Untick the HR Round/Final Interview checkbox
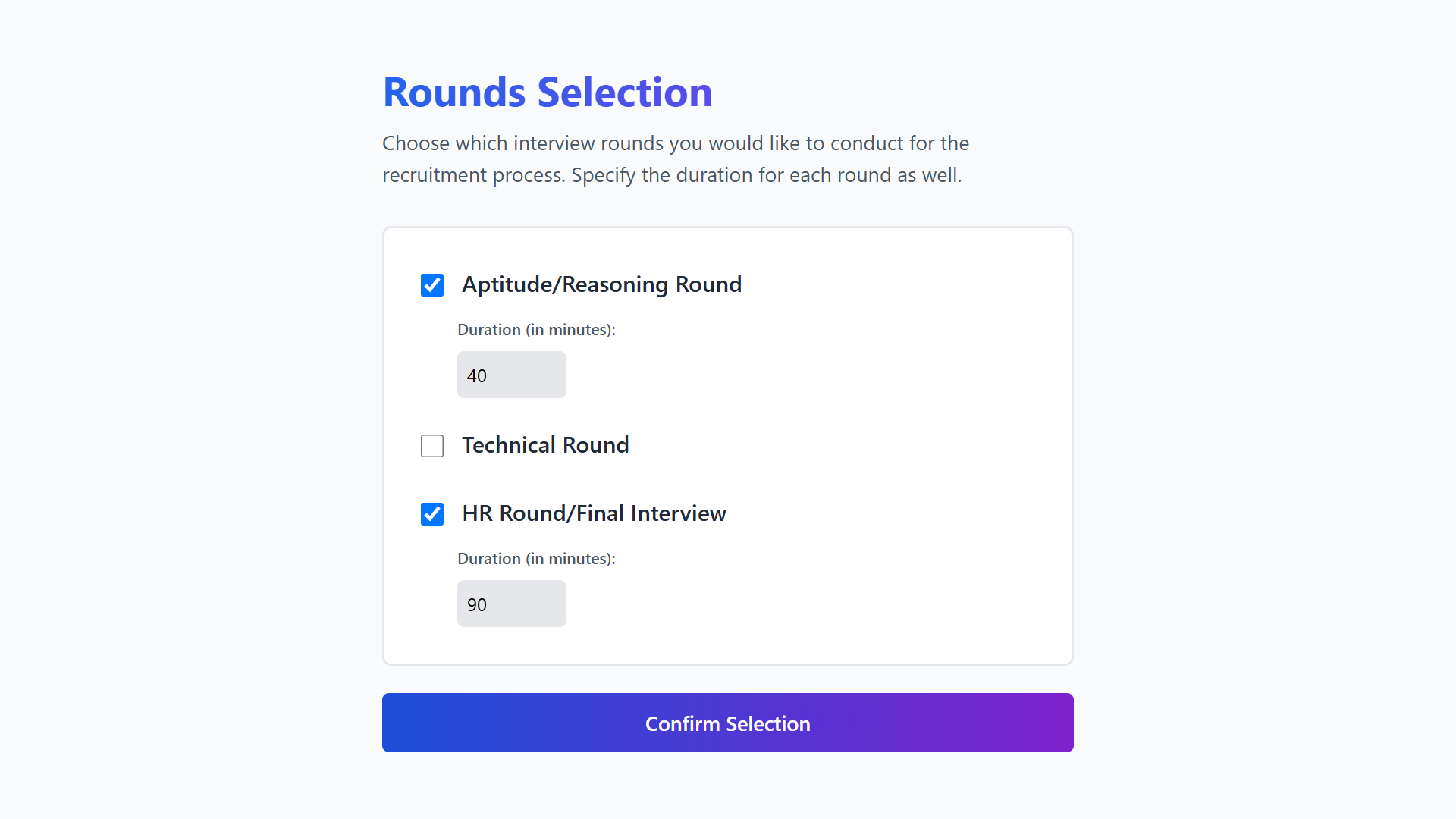The height and width of the screenshot is (819, 1456). click(x=432, y=514)
